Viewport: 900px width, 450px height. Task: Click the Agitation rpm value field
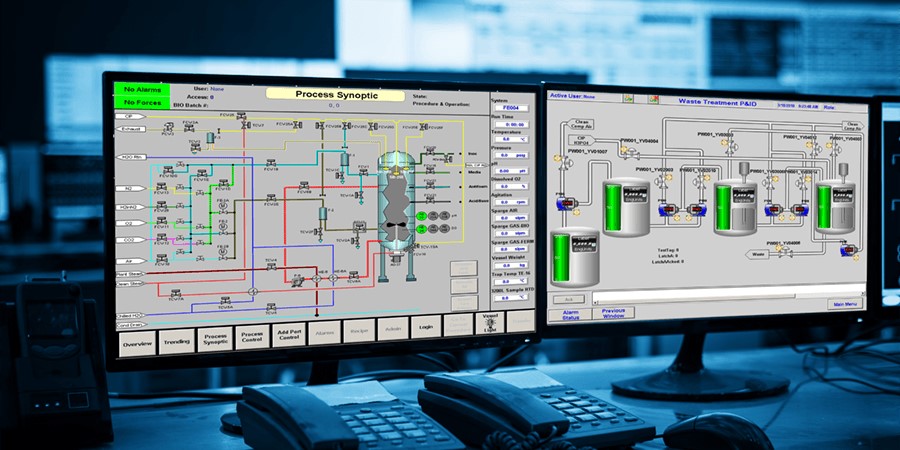[x=511, y=202]
